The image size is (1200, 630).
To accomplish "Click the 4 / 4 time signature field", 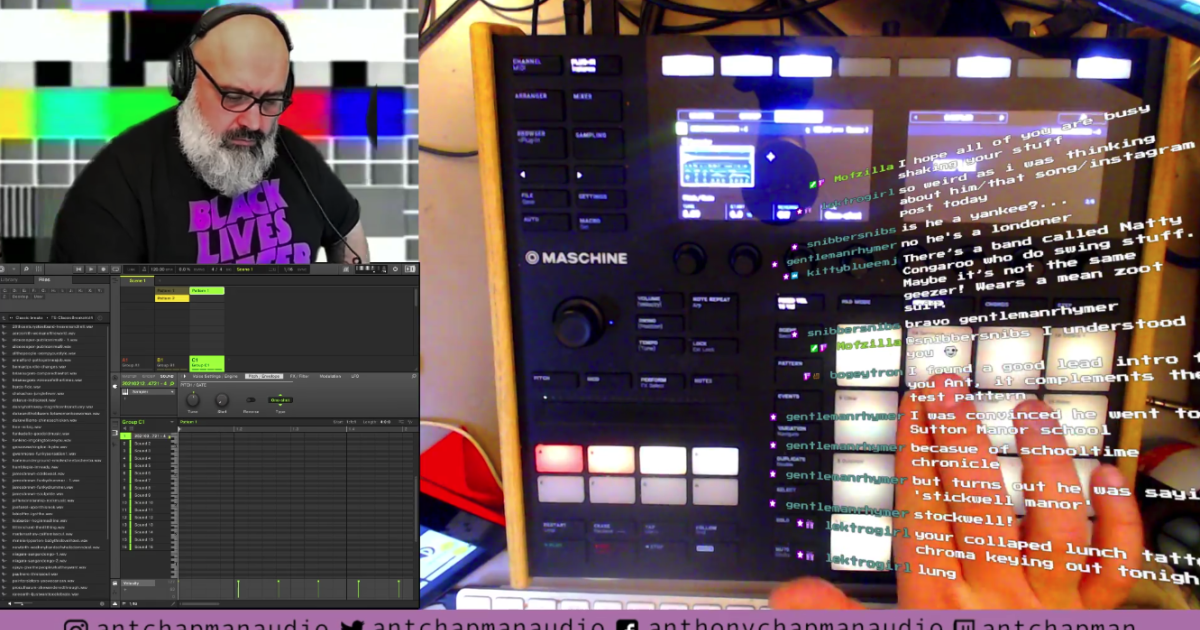I will click(217, 269).
